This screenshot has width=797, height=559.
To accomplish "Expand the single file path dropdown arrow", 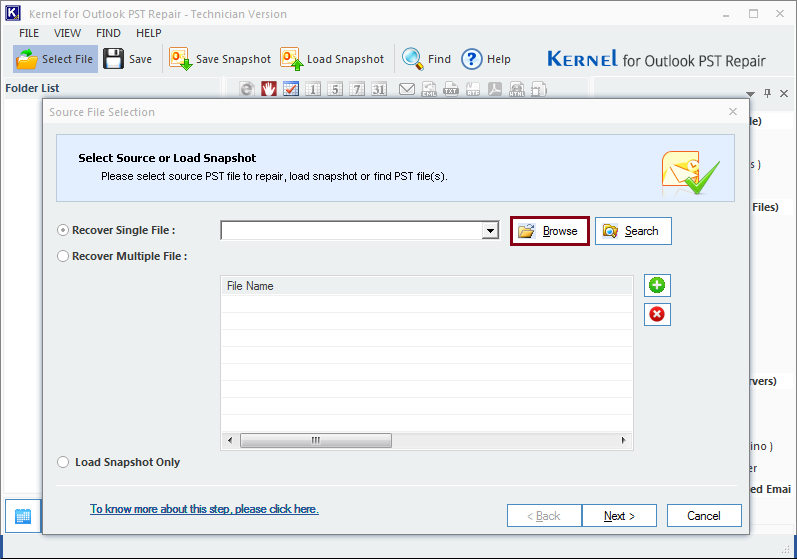I will coord(490,231).
